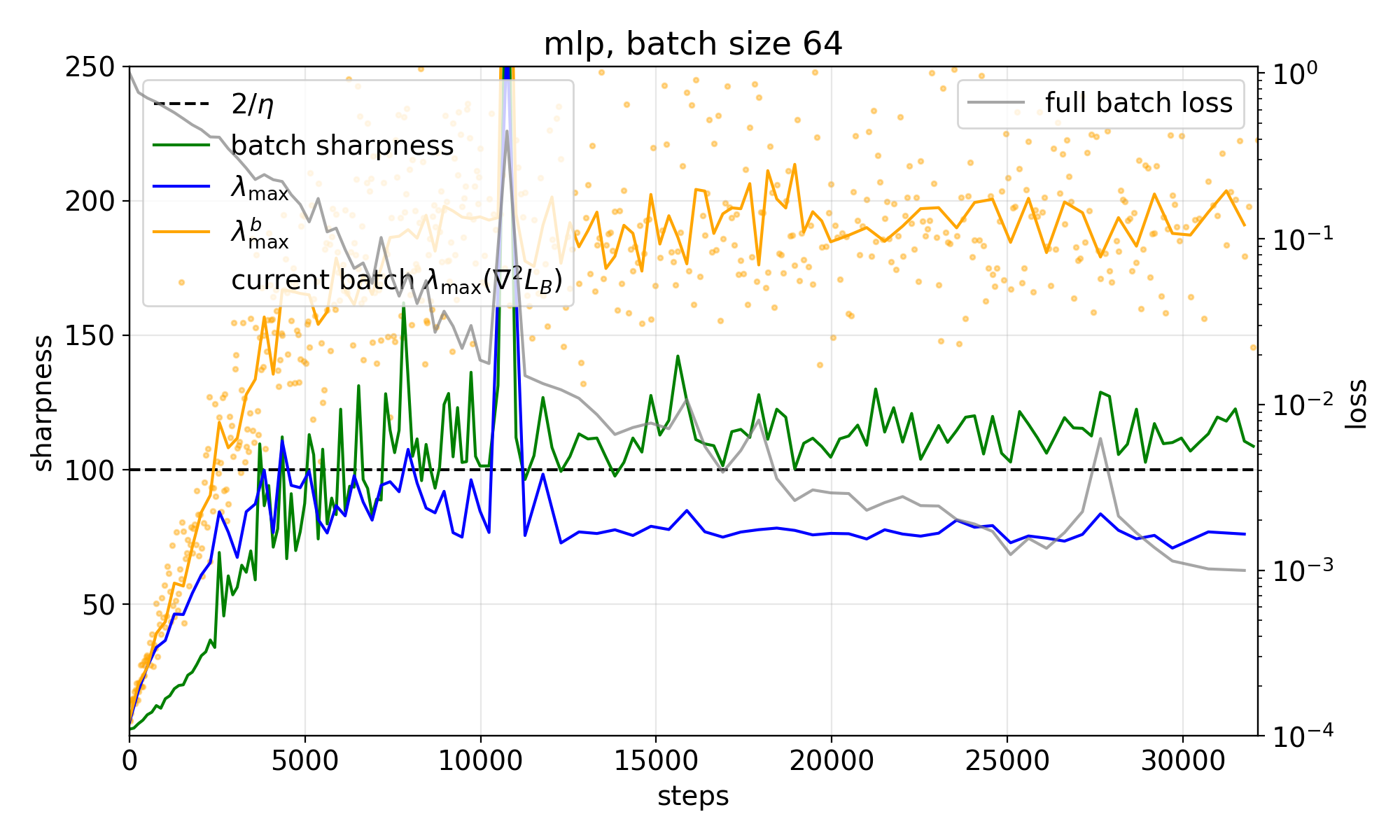1400x840 pixels.
Task: Click the orange λ^b_max legend line swatch
Action: point(181,231)
